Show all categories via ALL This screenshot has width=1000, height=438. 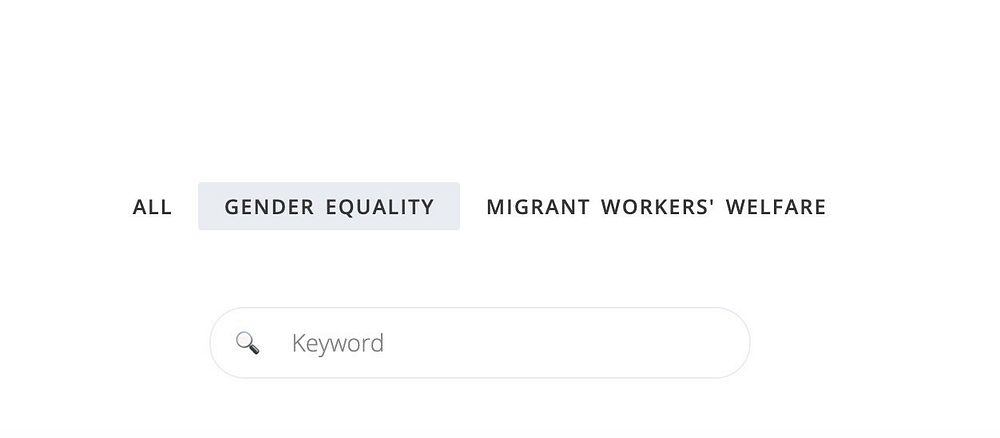pyautogui.click(x=152, y=207)
